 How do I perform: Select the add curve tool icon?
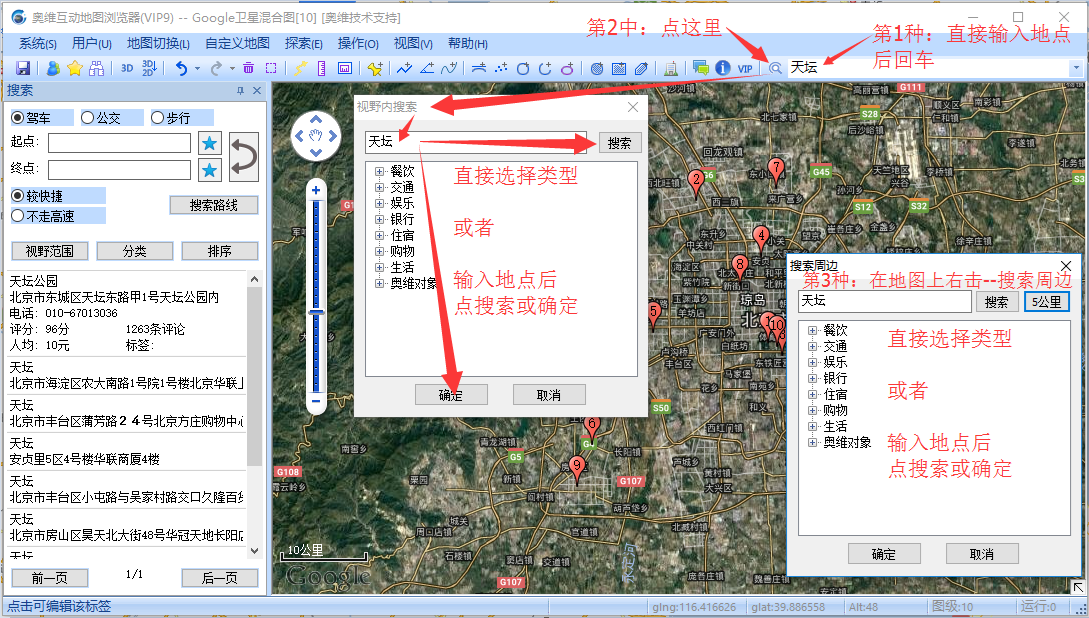click(x=449, y=68)
